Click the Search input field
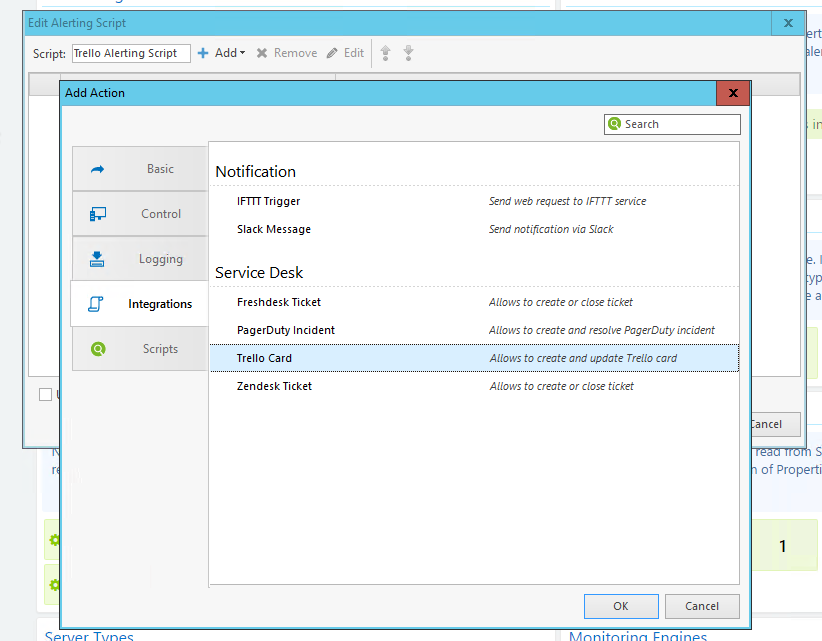 click(x=672, y=124)
